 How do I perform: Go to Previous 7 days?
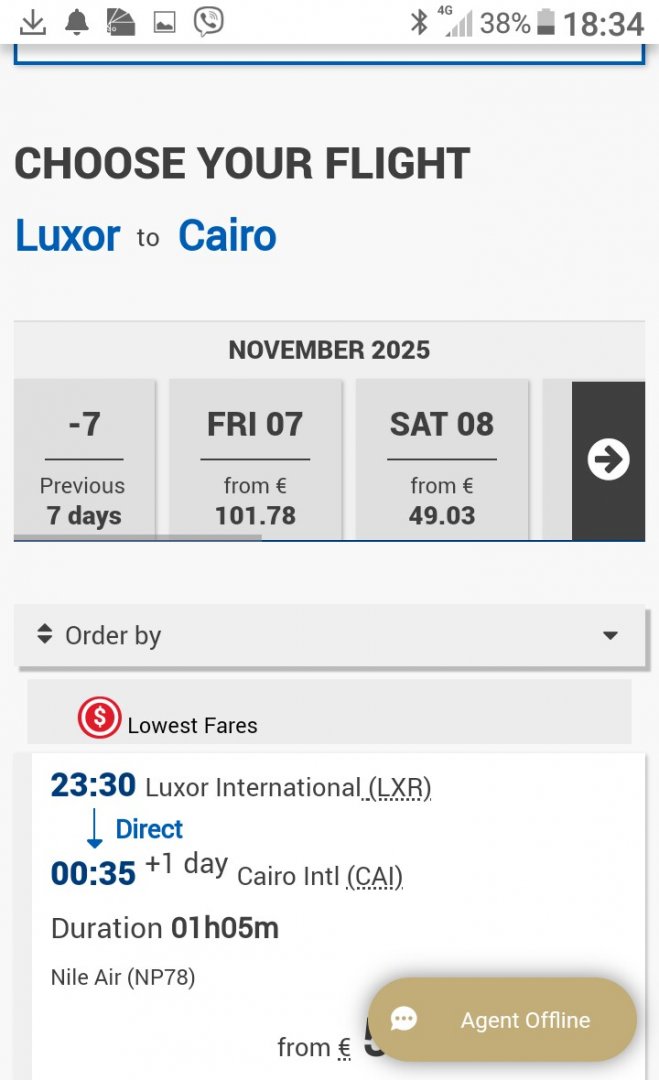click(x=83, y=459)
